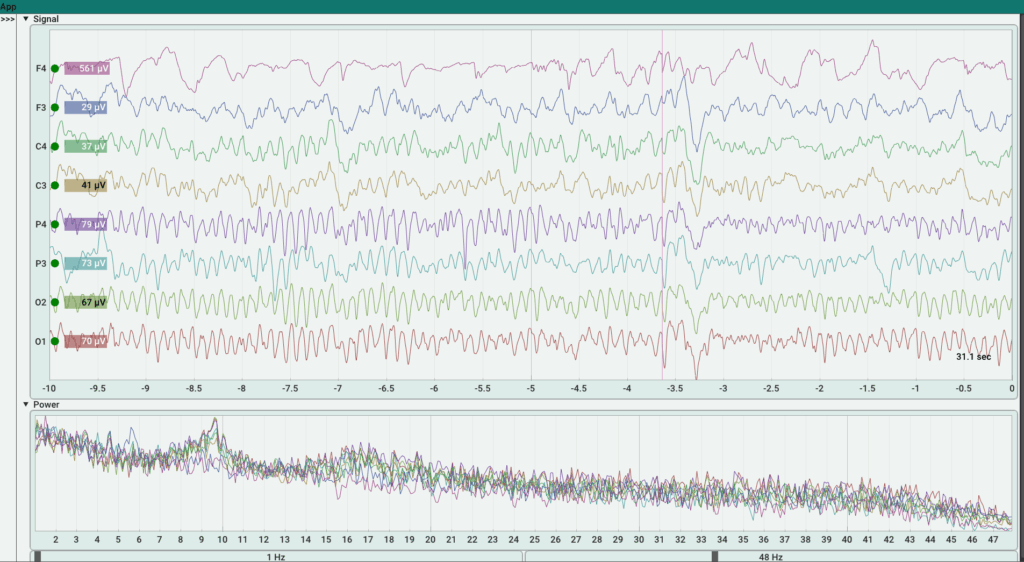
Task: Click the C3 channel green indicator
Action: tap(55, 186)
